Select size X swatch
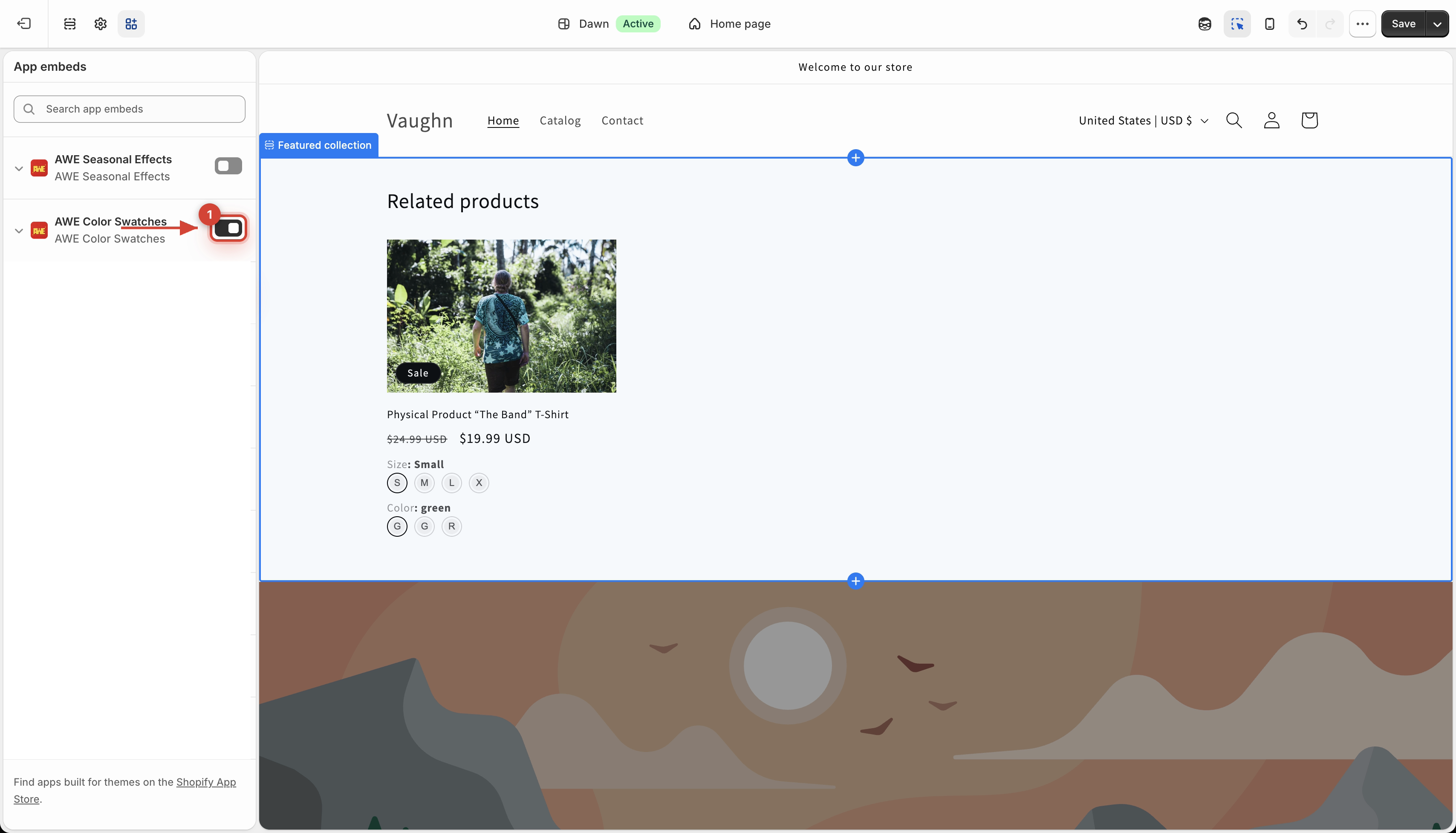Image resolution: width=1456 pixels, height=833 pixels. [479, 482]
